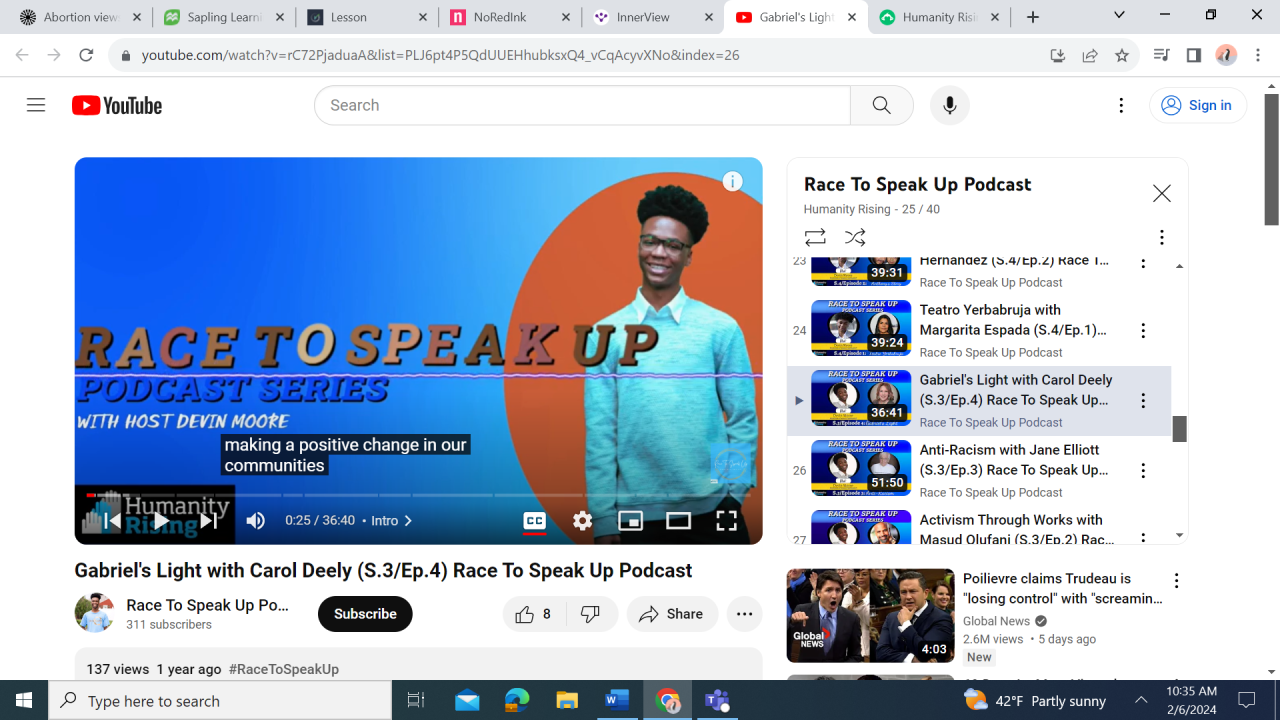The image size is (1280, 720).
Task: Click the Sign in button
Action: pos(1198,105)
